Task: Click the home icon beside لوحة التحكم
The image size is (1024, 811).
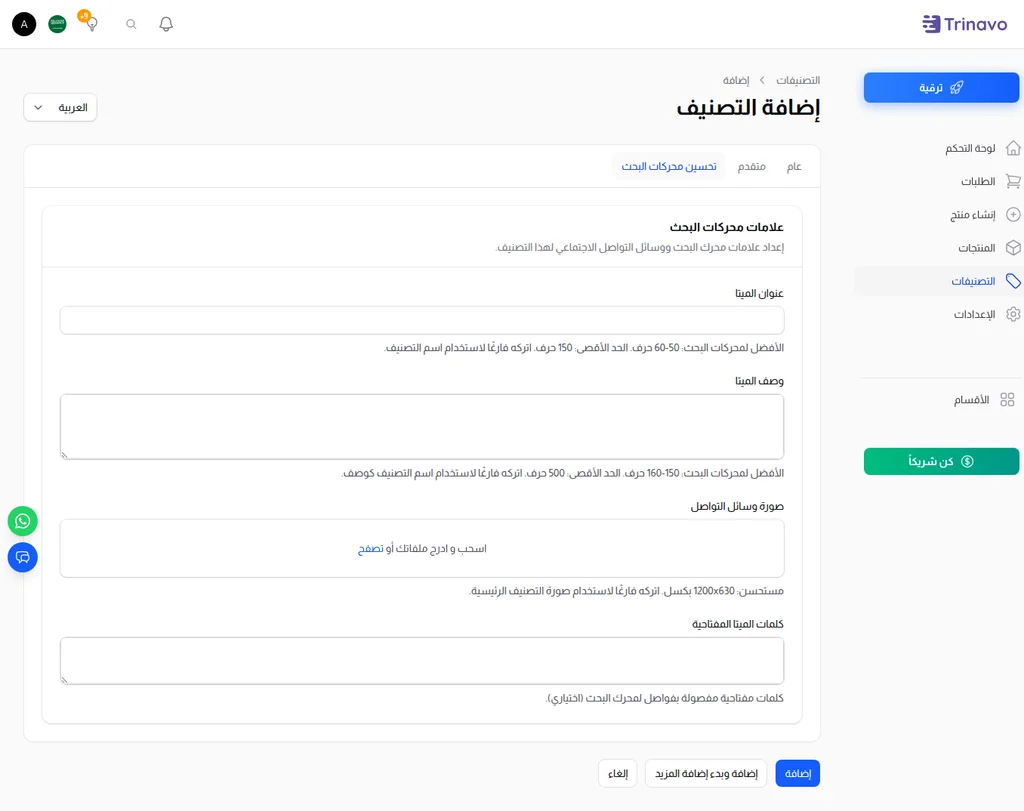Action: [1013, 148]
